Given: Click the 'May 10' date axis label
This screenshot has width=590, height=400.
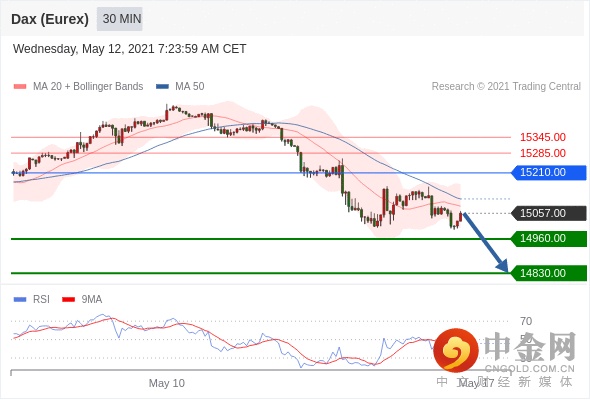Looking at the screenshot, I should point(167,383).
